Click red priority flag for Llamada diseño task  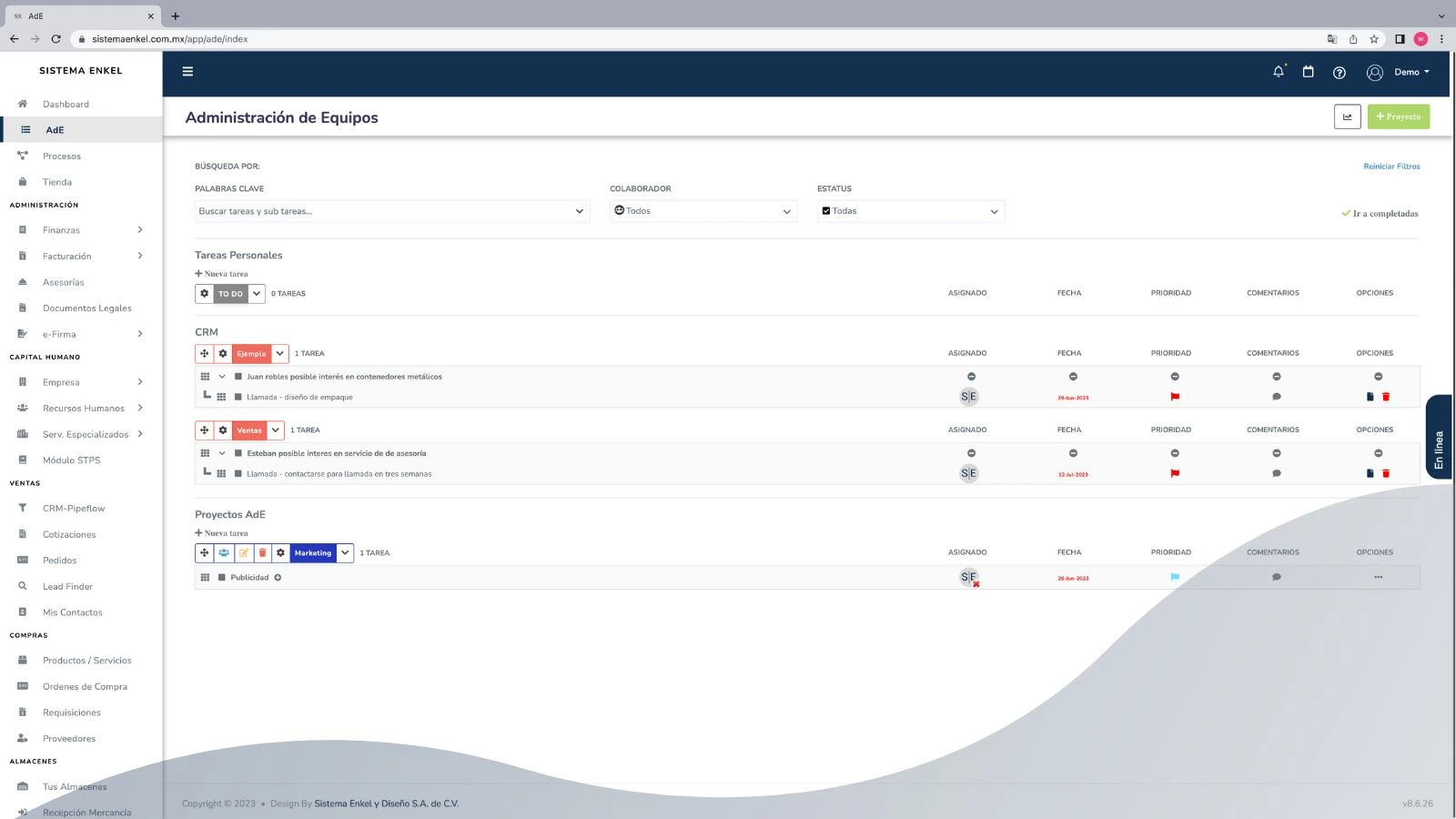[1175, 397]
